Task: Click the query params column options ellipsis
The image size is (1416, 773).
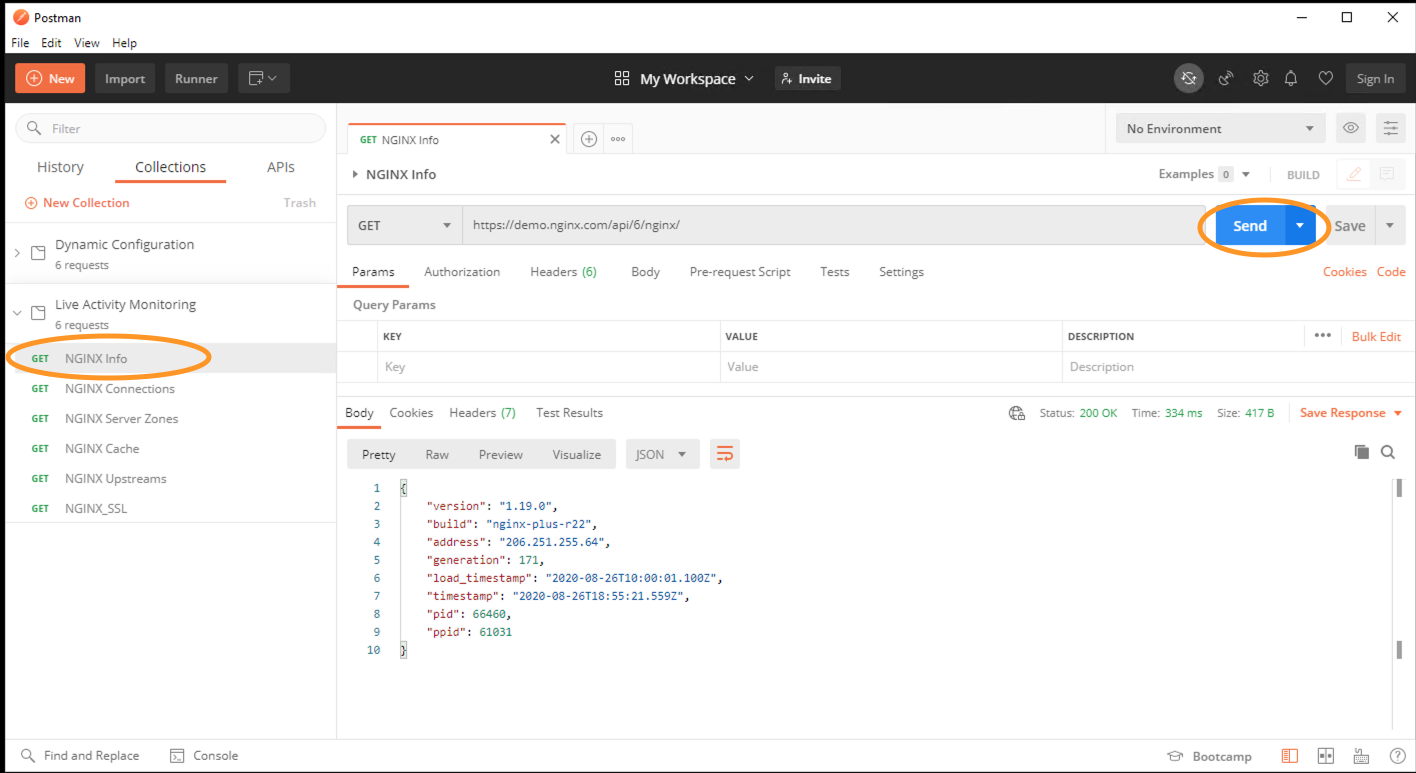Action: (x=1323, y=336)
